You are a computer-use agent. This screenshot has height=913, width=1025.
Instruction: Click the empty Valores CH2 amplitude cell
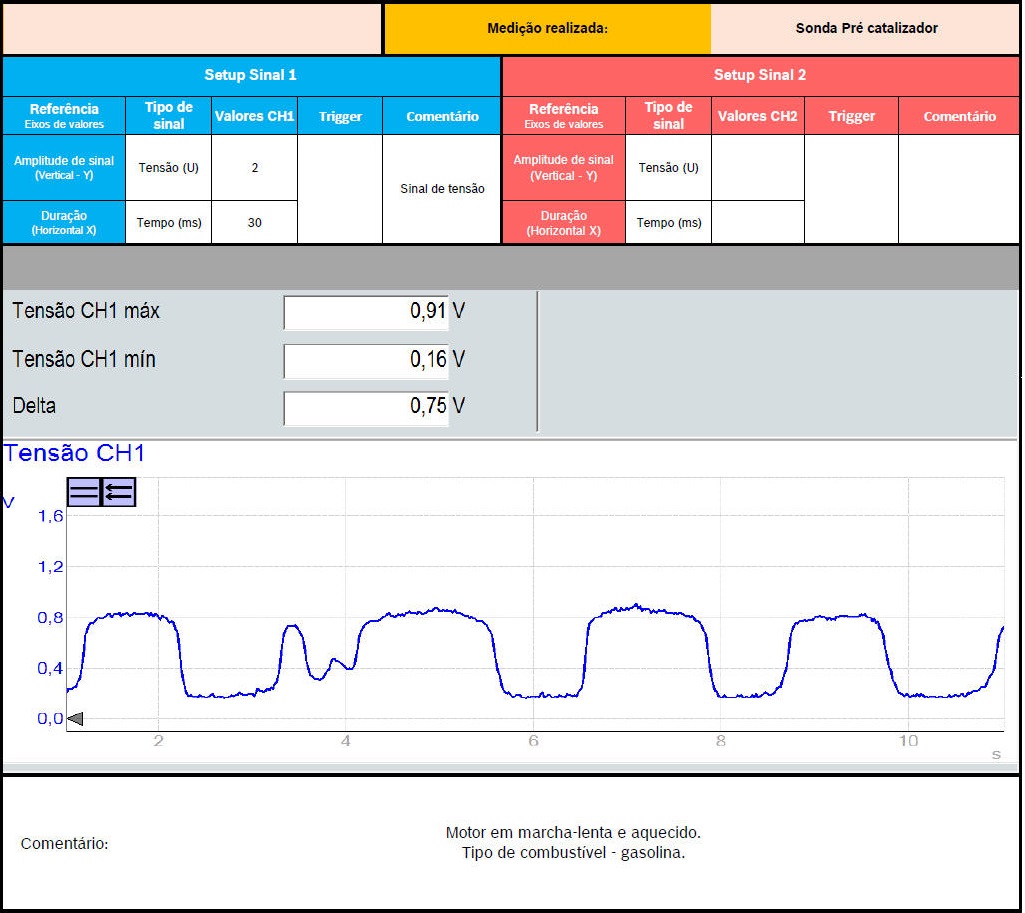[x=757, y=168]
